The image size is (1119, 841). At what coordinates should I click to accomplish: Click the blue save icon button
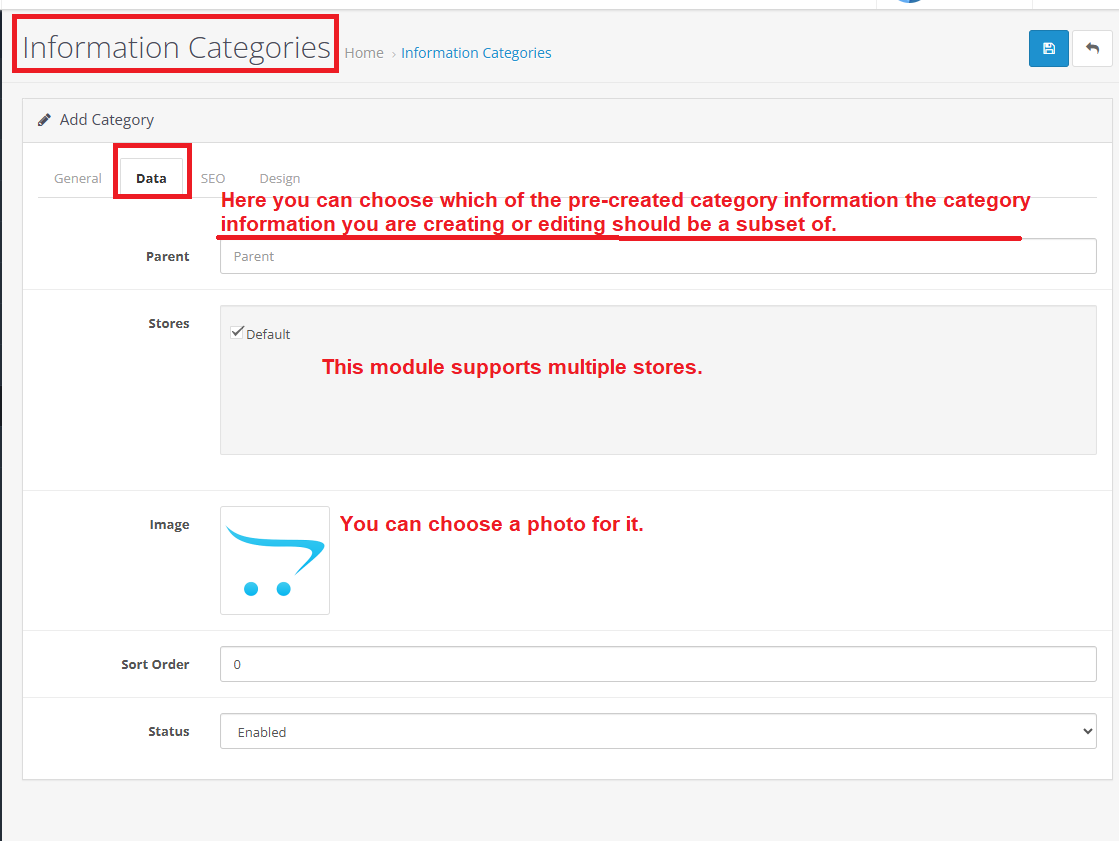(1048, 49)
